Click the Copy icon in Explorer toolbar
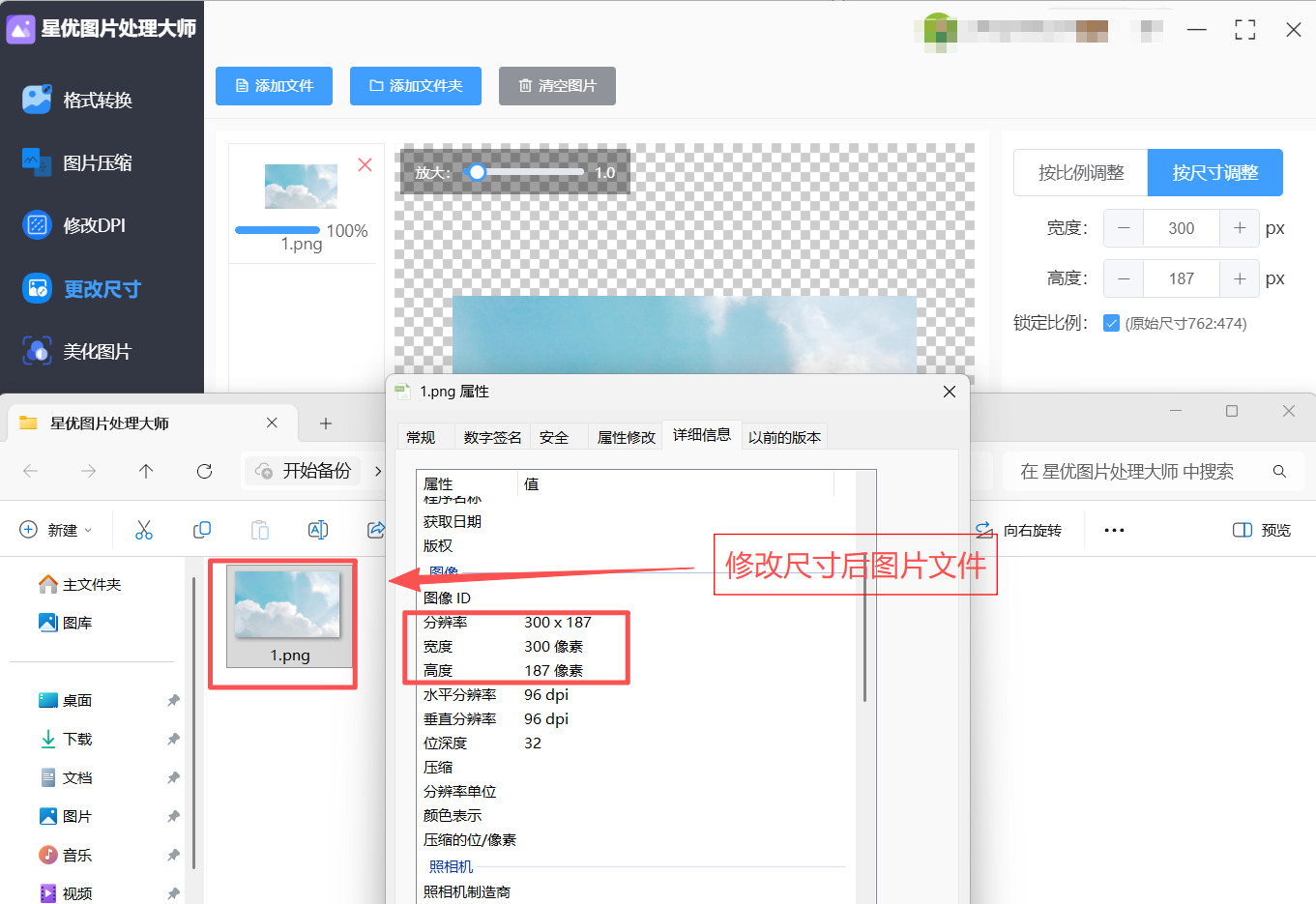The height and width of the screenshot is (904, 1316). (x=202, y=530)
